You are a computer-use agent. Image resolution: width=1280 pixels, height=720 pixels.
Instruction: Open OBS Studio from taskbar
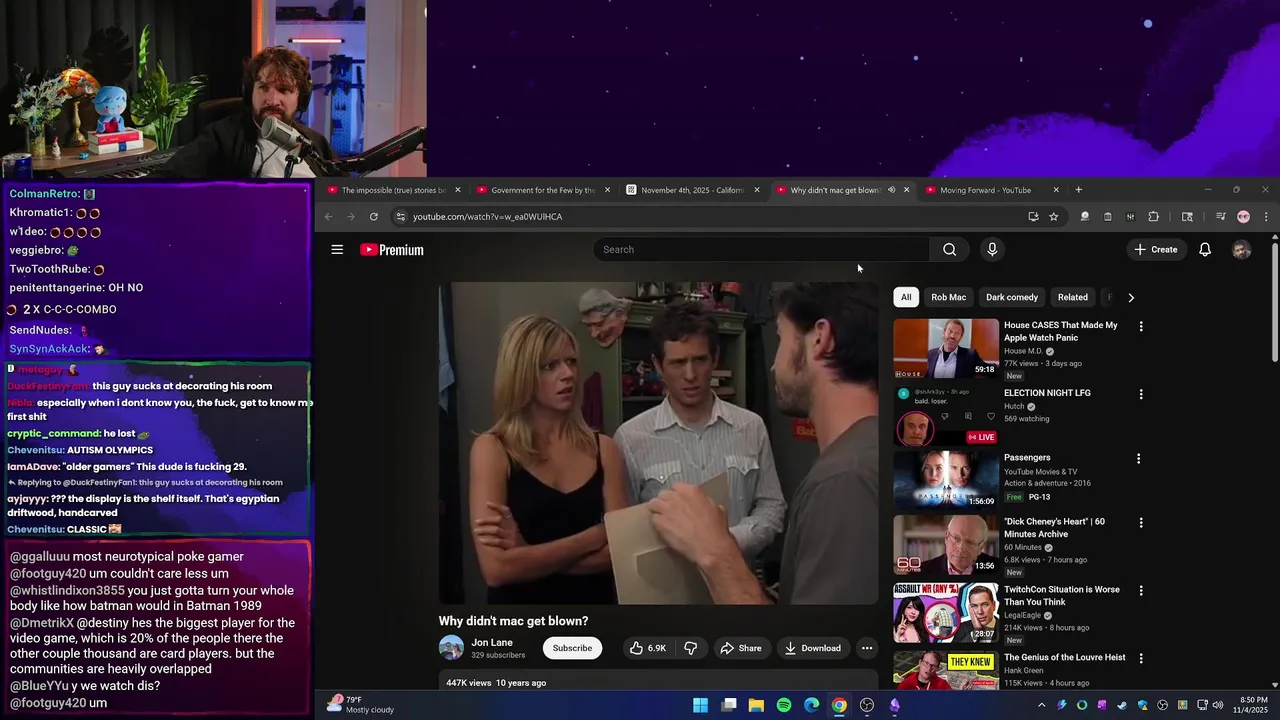(x=867, y=705)
